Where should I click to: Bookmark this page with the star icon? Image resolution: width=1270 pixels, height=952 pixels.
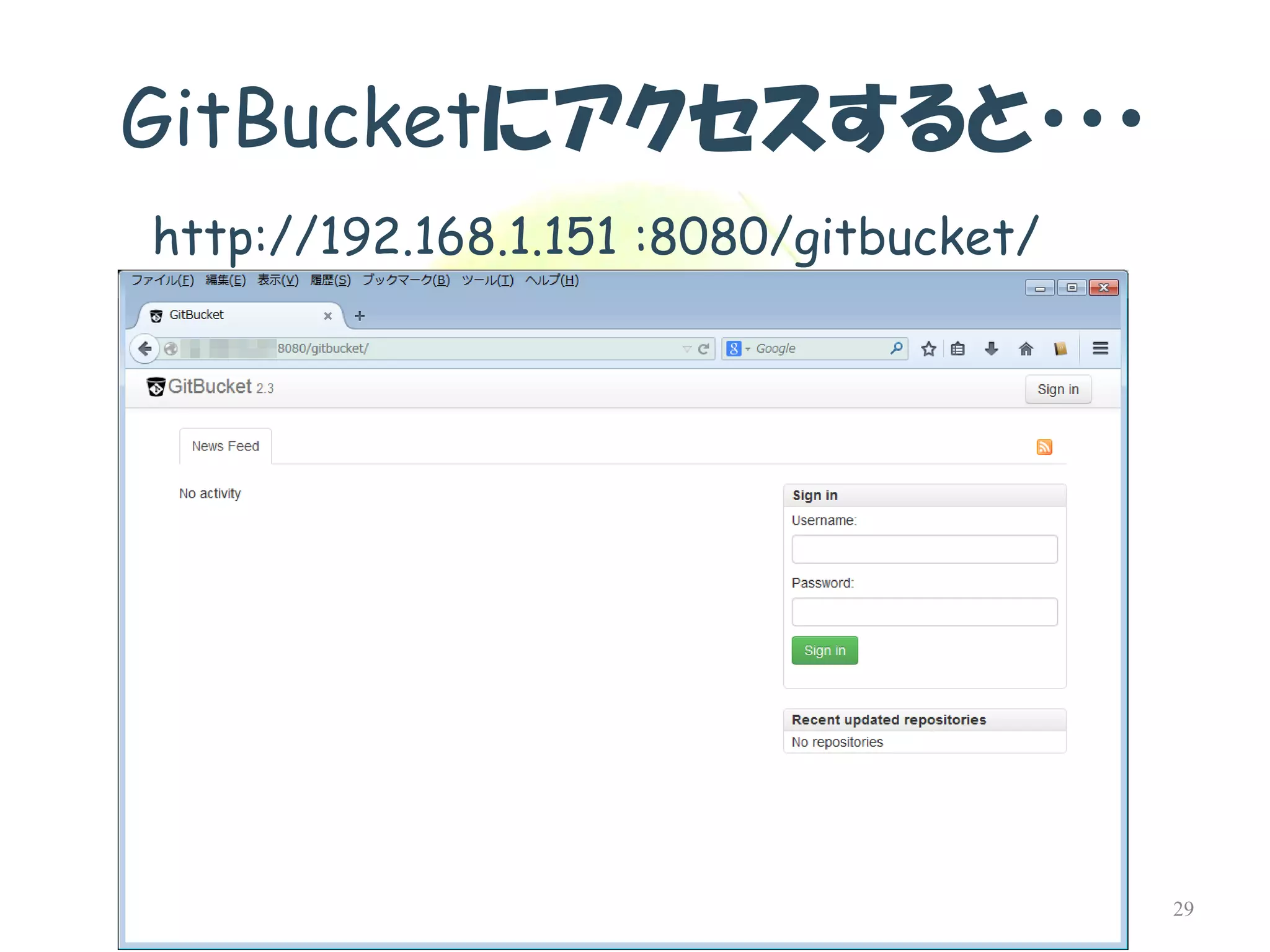coord(928,349)
